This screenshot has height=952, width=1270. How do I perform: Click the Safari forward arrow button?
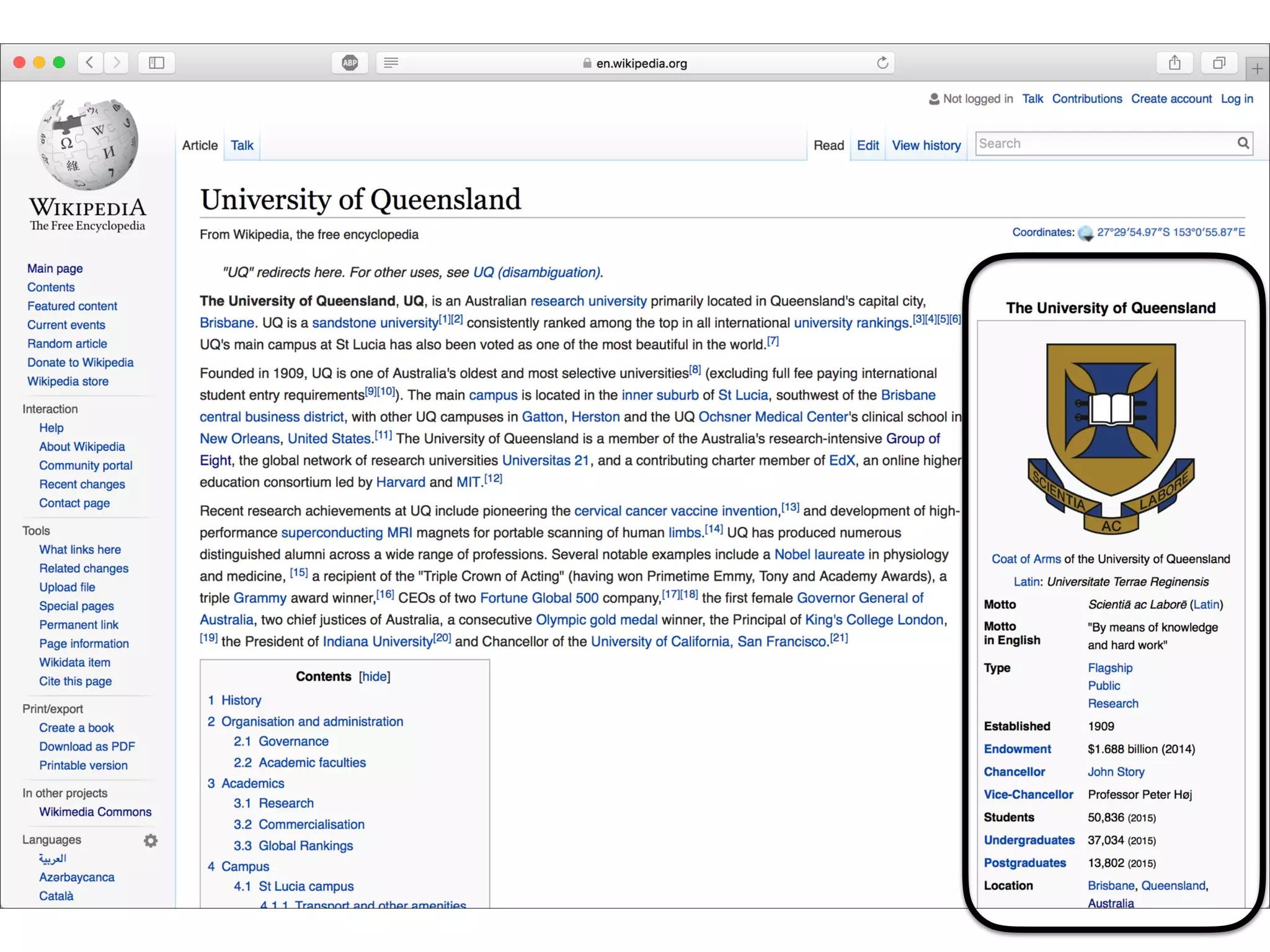coord(117,63)
